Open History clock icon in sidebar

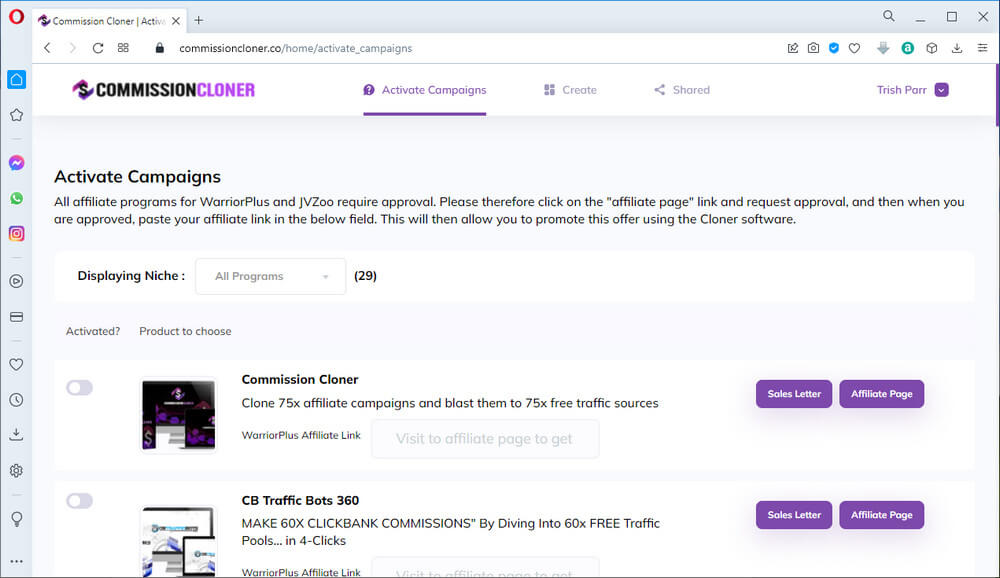pos(17,400)
